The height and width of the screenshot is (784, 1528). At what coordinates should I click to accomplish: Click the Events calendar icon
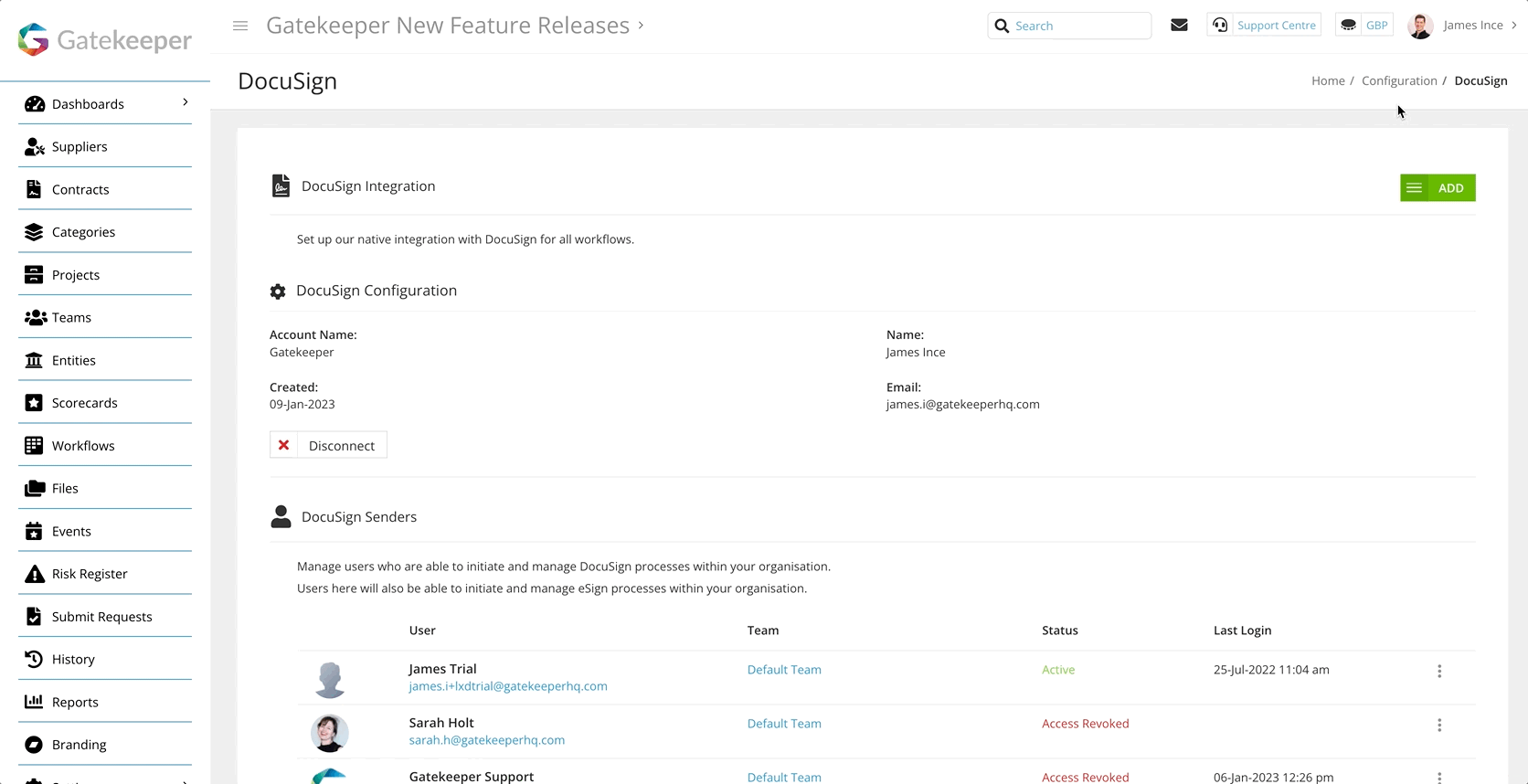pos(34,531)
